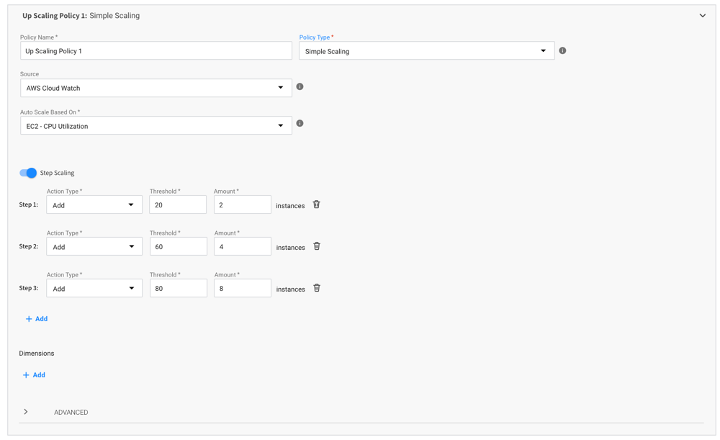
Task: Open the AWS Cloud Watch source dropdown
Action: point(155,88)
